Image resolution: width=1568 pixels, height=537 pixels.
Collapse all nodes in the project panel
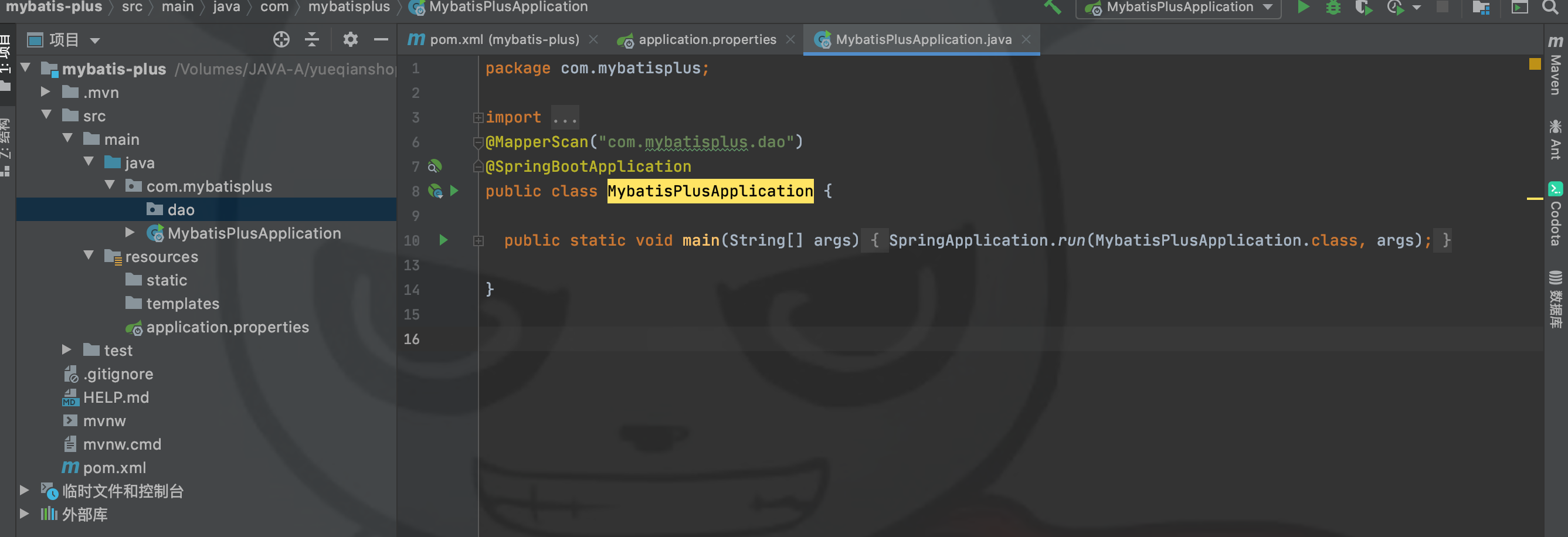tap(311, 40)
